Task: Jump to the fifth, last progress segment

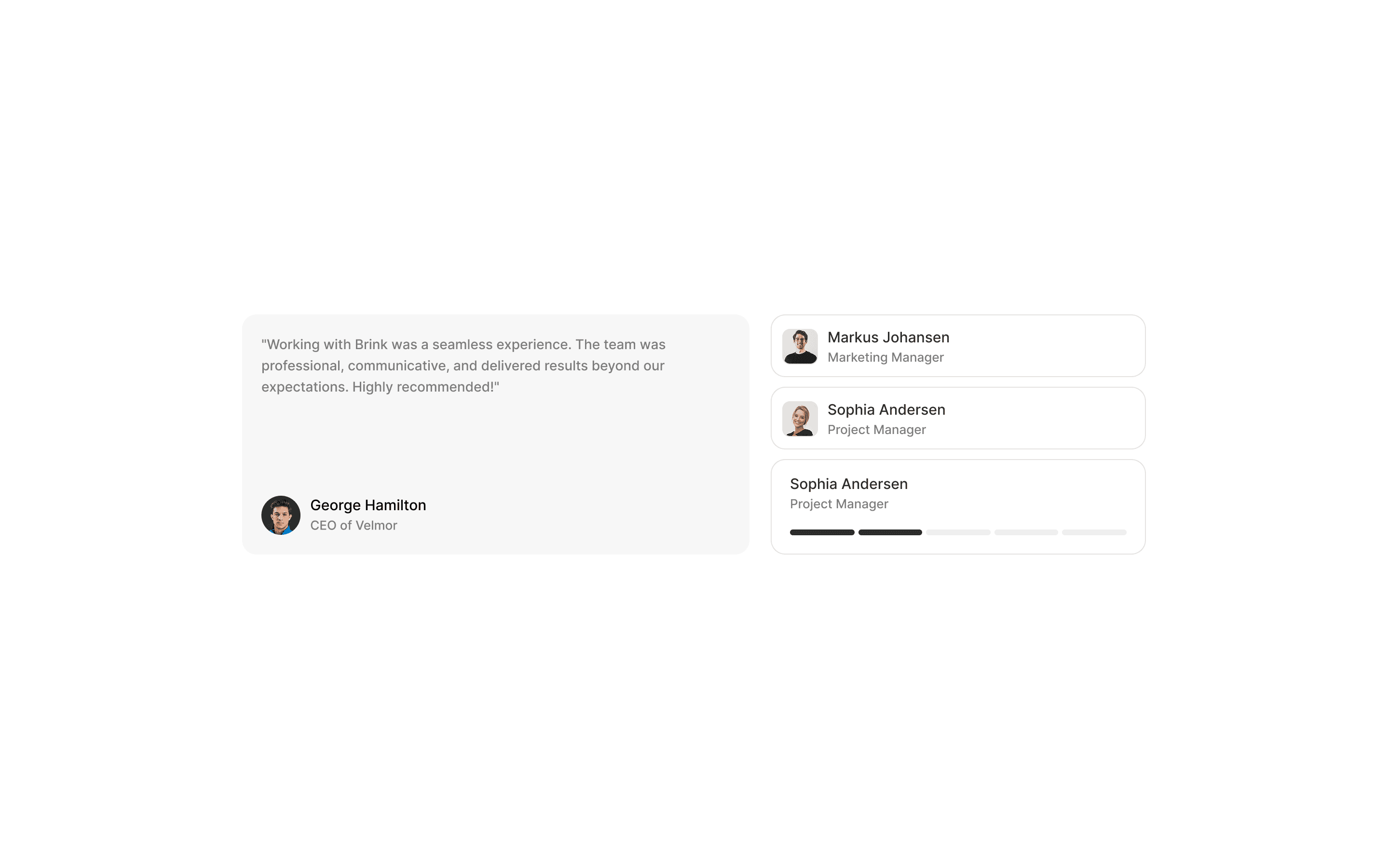Action: pyautogui.click(x=1093, y=532)
